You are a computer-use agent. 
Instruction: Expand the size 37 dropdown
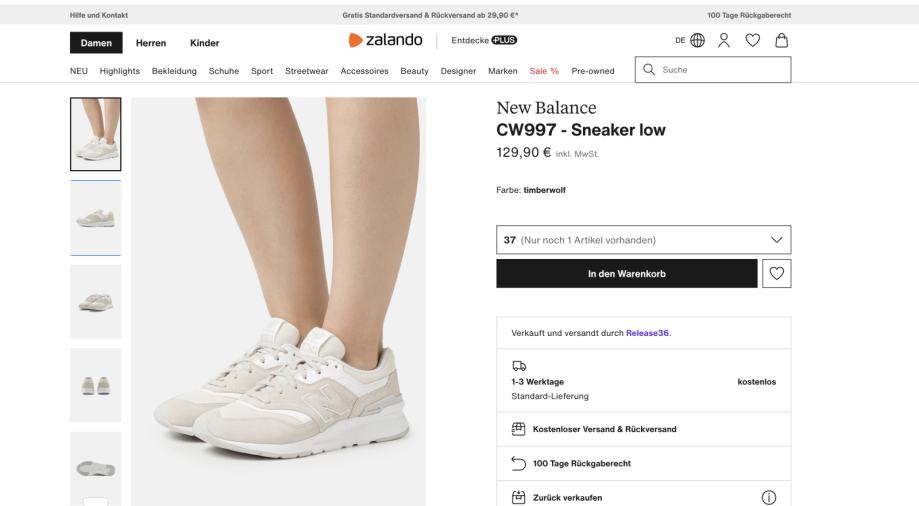point(643,240)
